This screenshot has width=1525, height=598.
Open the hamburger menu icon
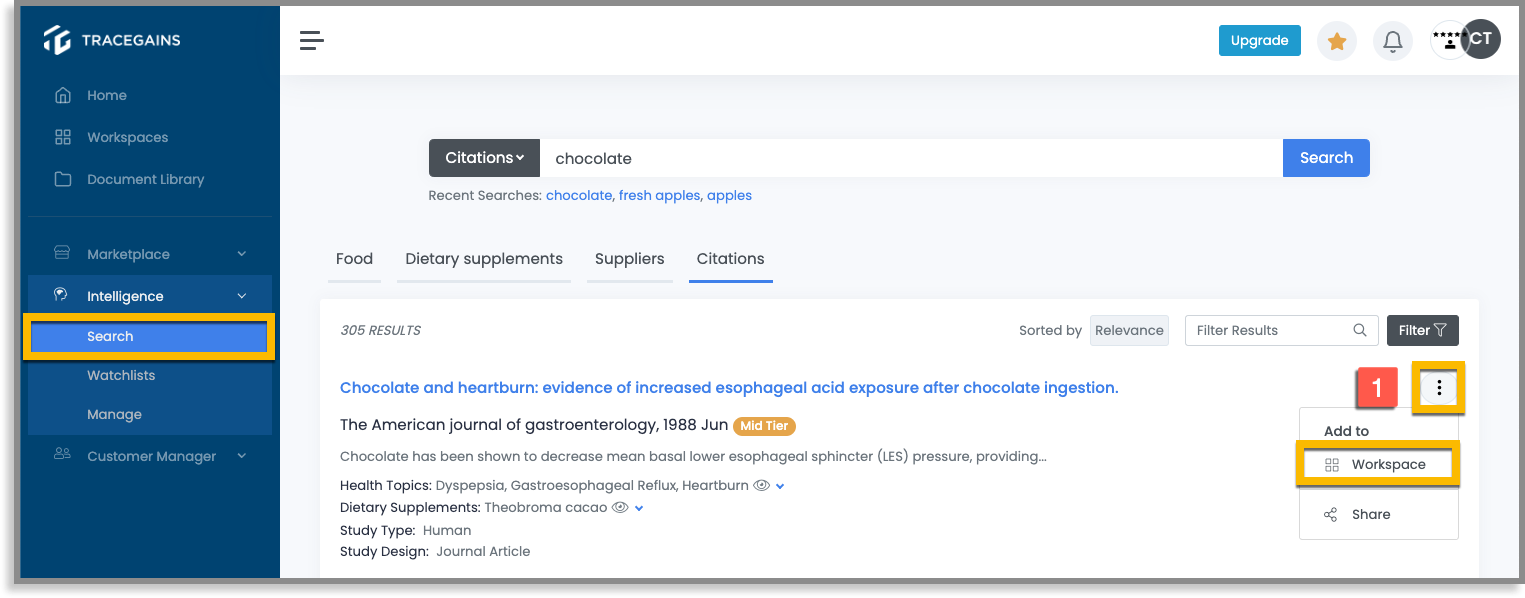point(312,41)
